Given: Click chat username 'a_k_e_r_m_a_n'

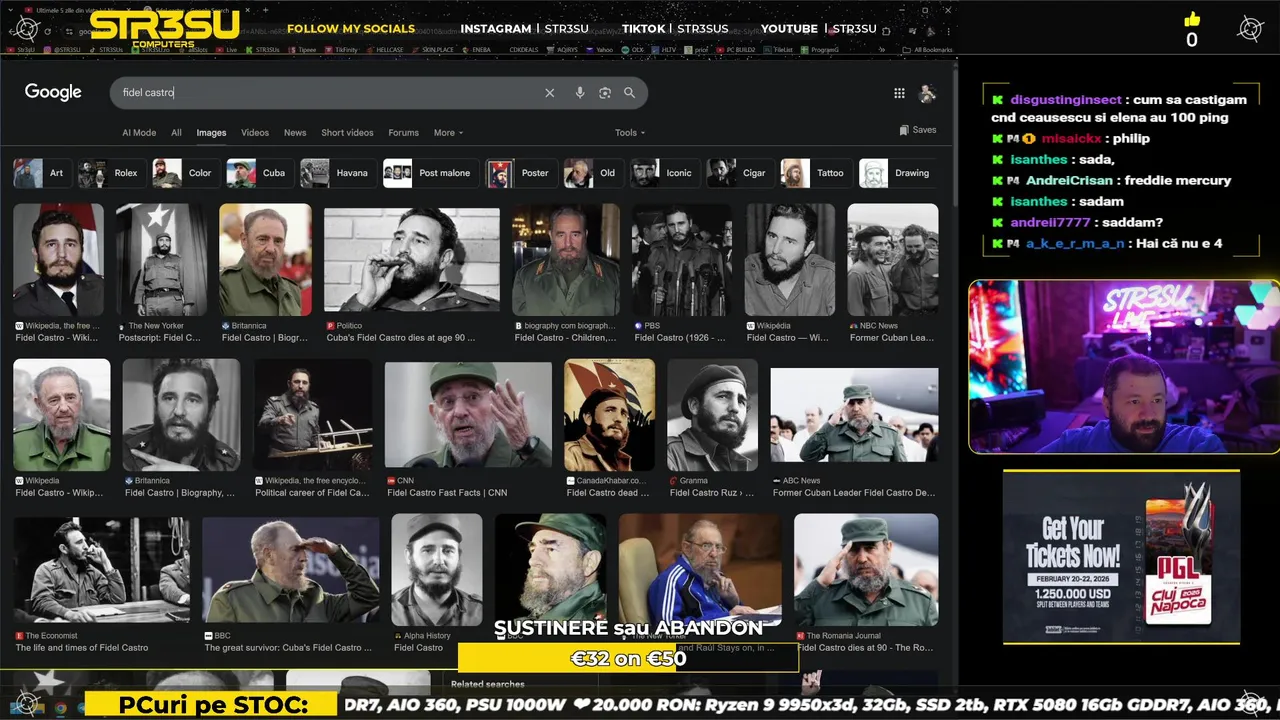Looking at the screenshot, I should coord(1075,244).
